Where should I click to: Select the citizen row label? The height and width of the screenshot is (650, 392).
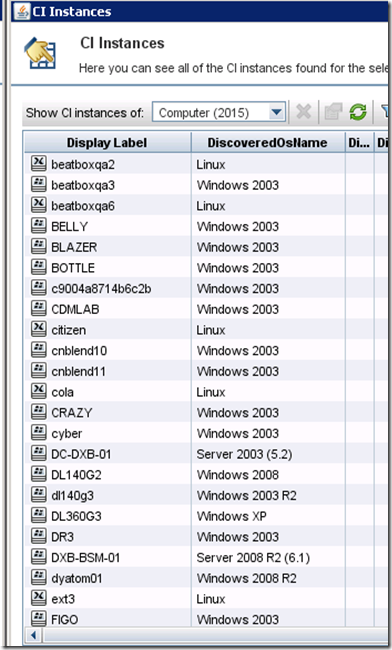(69, 330)
